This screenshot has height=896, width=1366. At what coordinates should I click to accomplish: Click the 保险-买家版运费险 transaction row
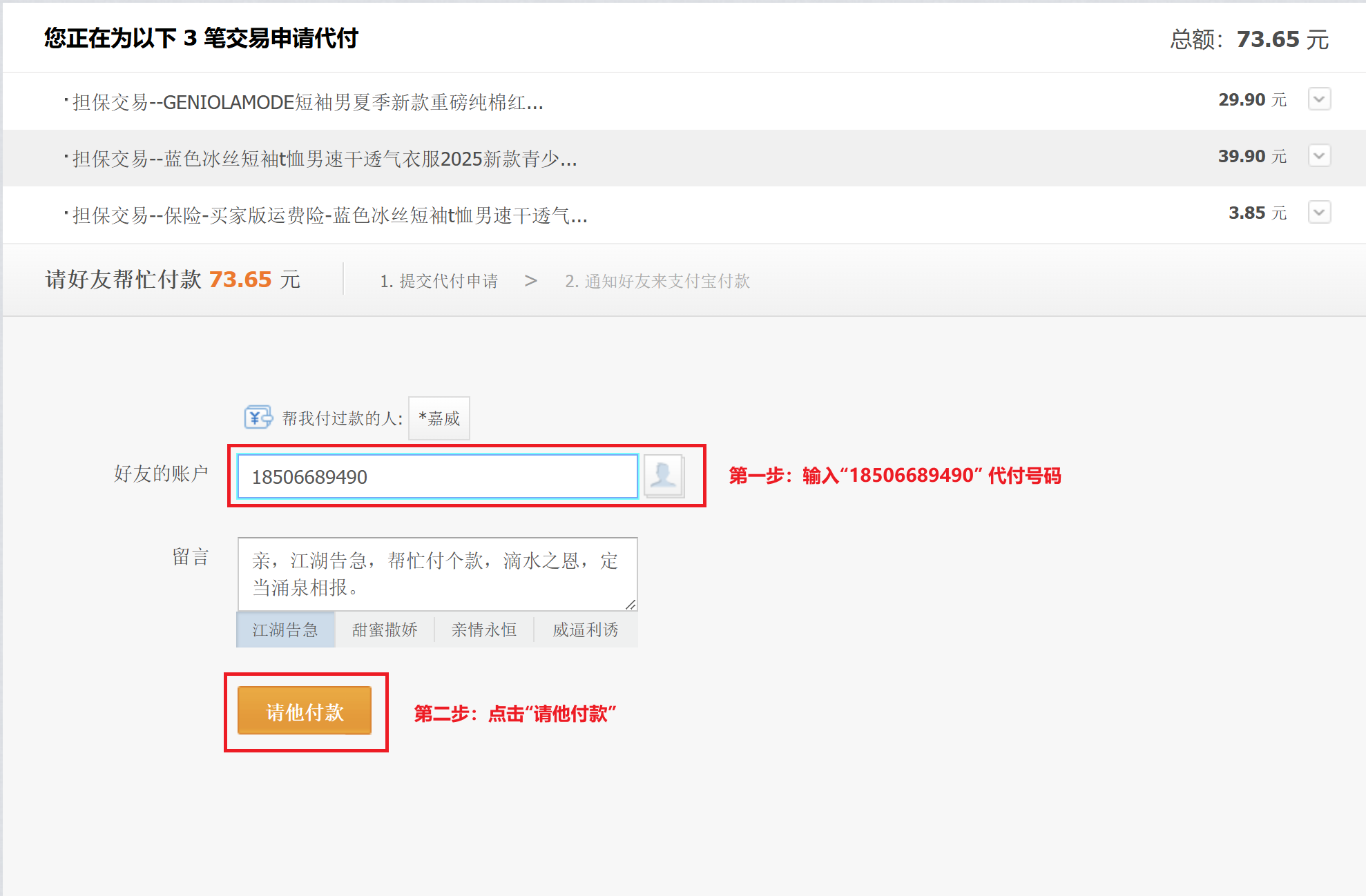[x=330, y=215]
